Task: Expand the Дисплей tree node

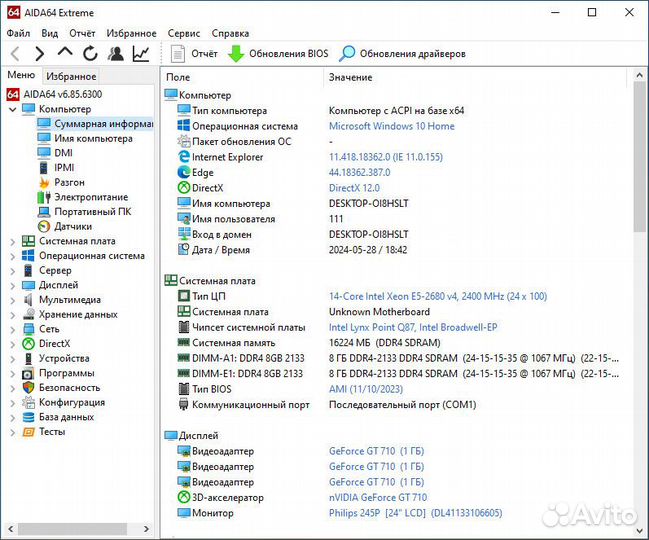Action: (12, 286)
